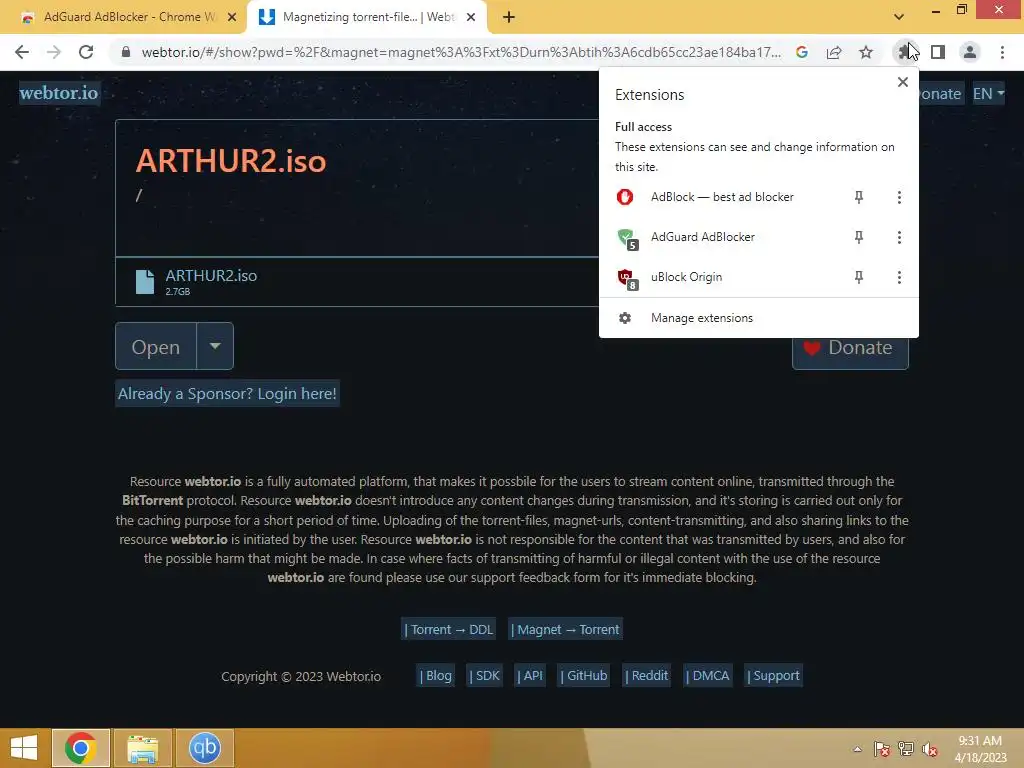Open more options for AdBlock

click(899, 197)
